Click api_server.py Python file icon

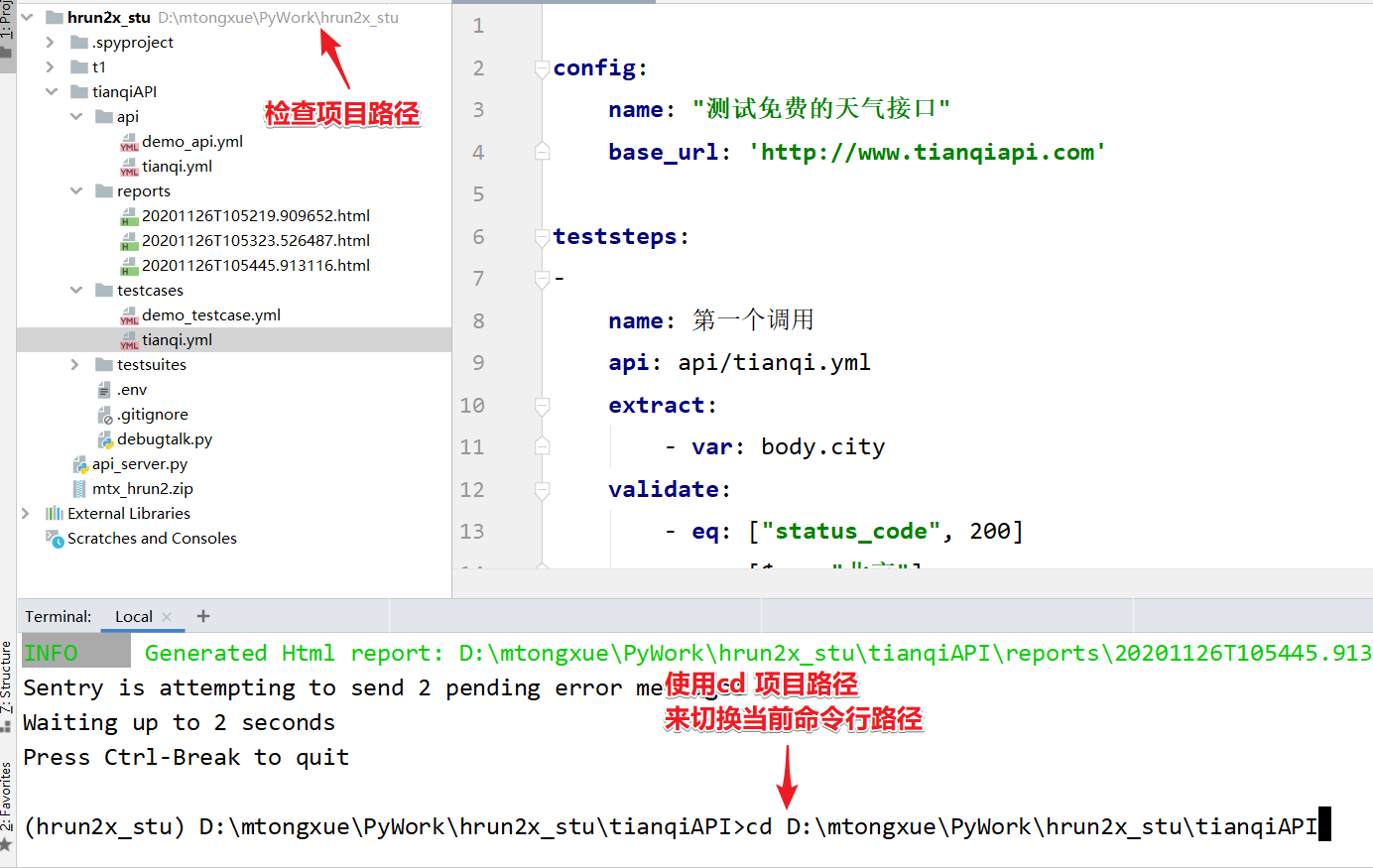point(79,464)
